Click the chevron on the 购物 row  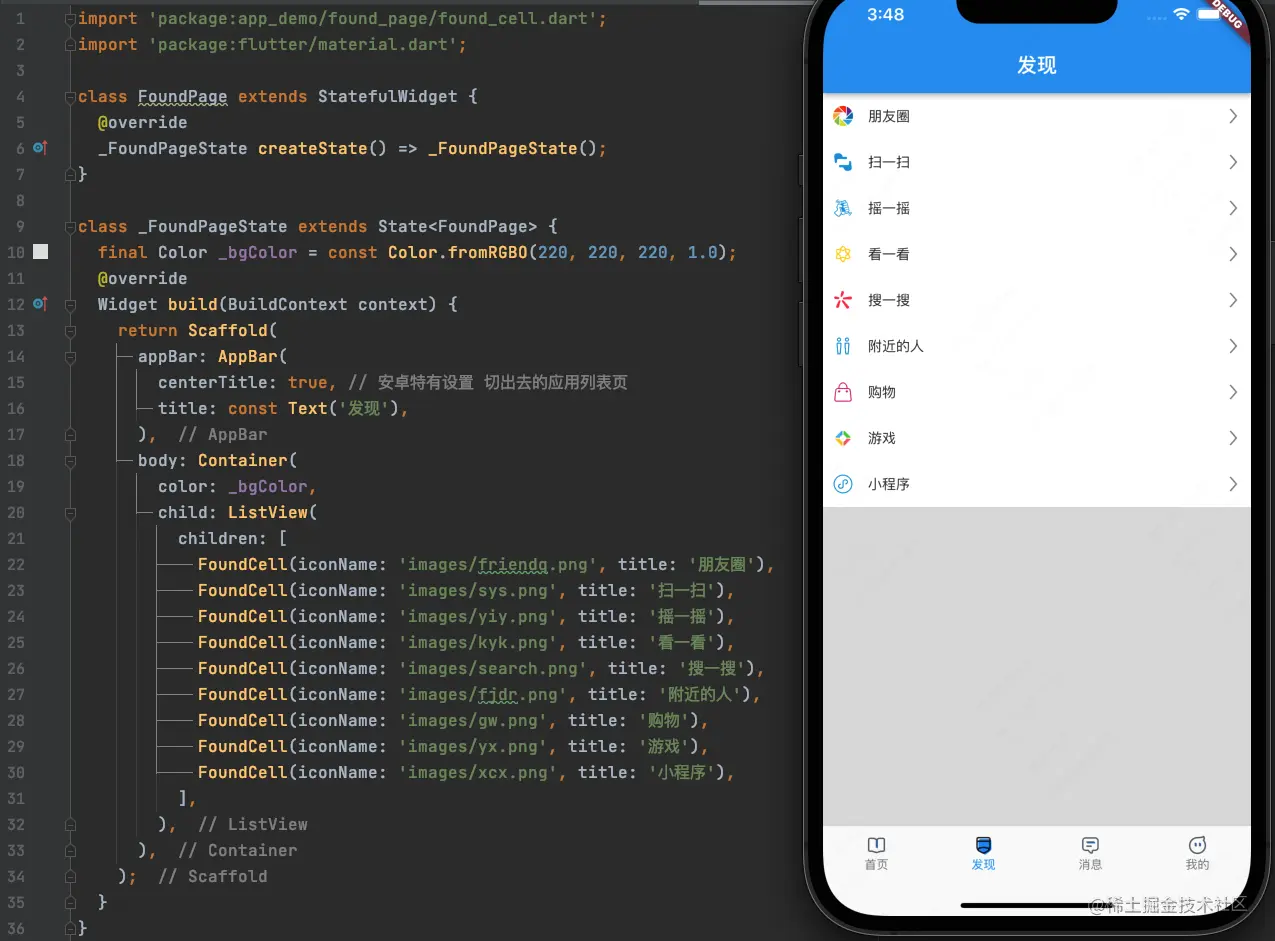click(1233, 392)
